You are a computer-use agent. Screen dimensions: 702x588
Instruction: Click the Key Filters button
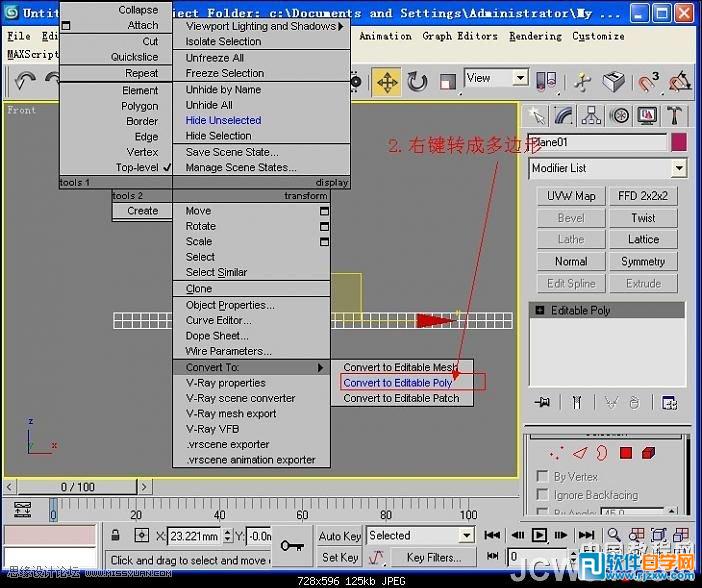point(434,557)
